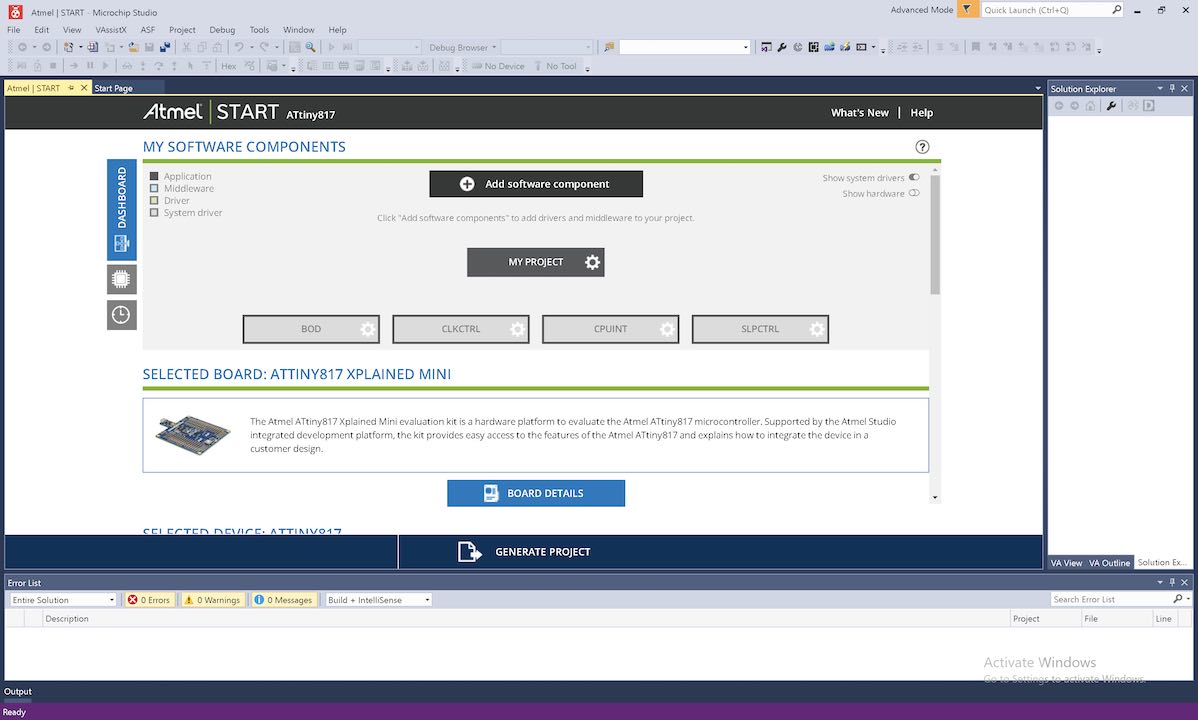Open MY PROJECT gear settings
The height and width of the screenshot is (720, 1198).
(x=592, y=262)
